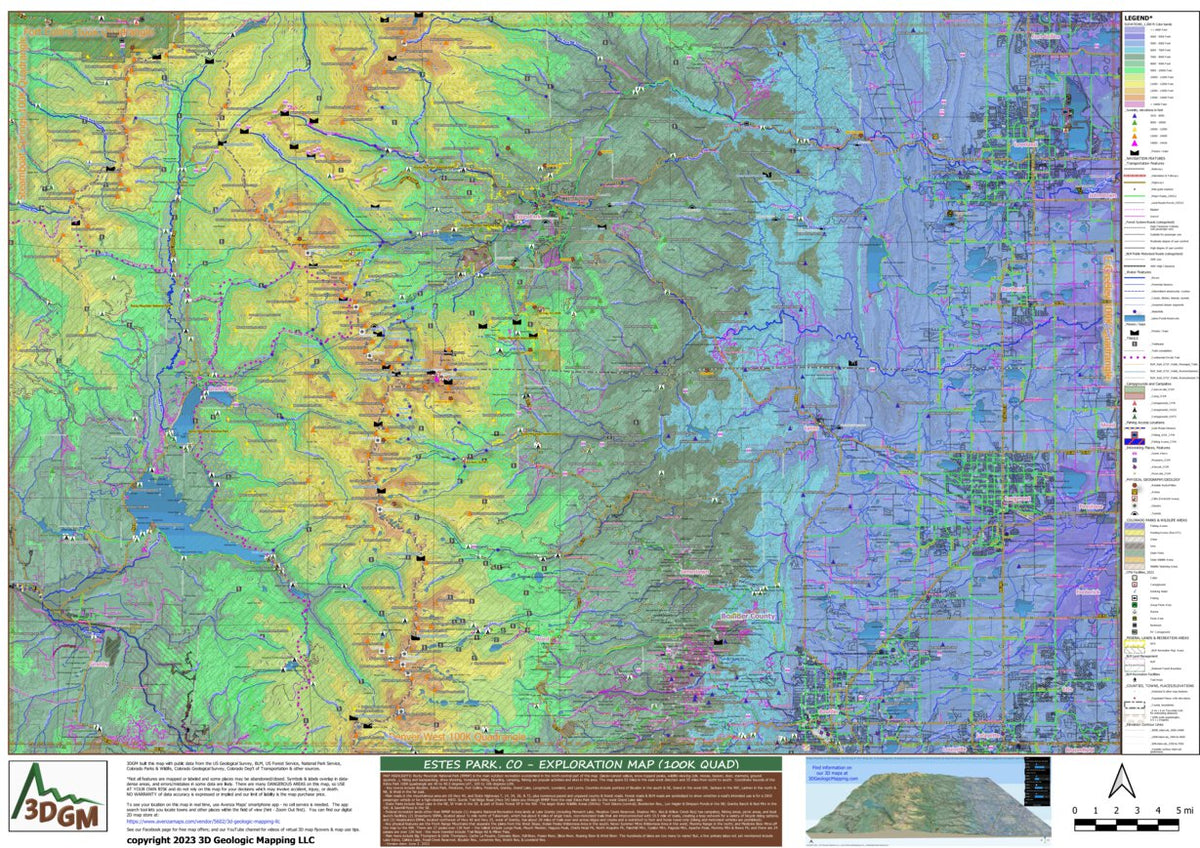This screenshot has height=848, width=1200.
Task: Click the LEGEND header at top right
Action: pos(1140,17)
